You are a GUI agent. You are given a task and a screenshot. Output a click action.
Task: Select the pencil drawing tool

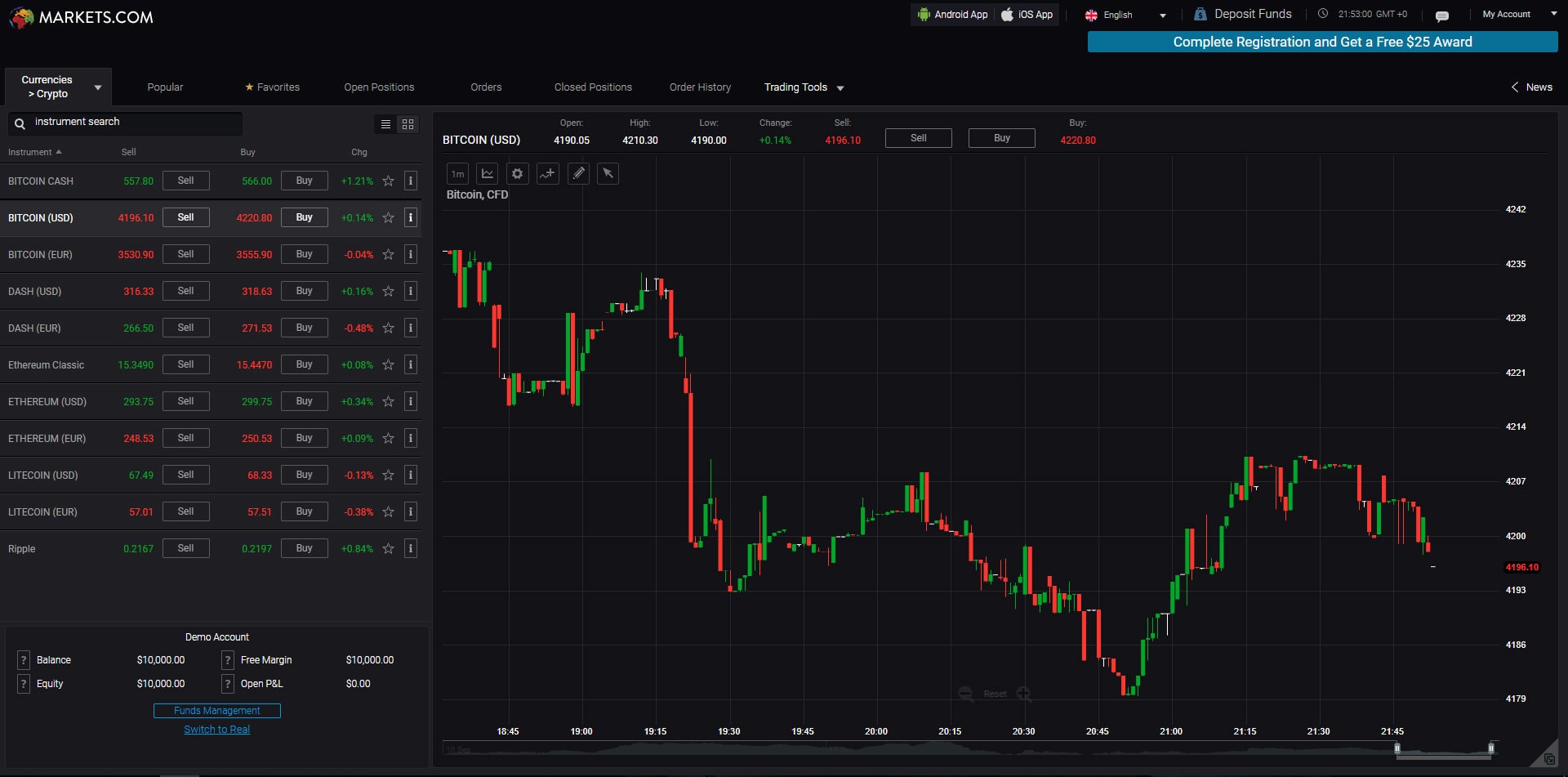[578, 174]
